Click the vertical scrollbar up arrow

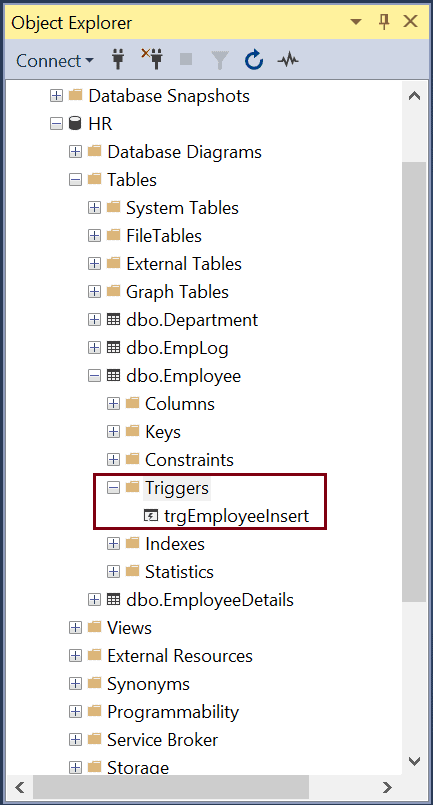coord(414,96)
